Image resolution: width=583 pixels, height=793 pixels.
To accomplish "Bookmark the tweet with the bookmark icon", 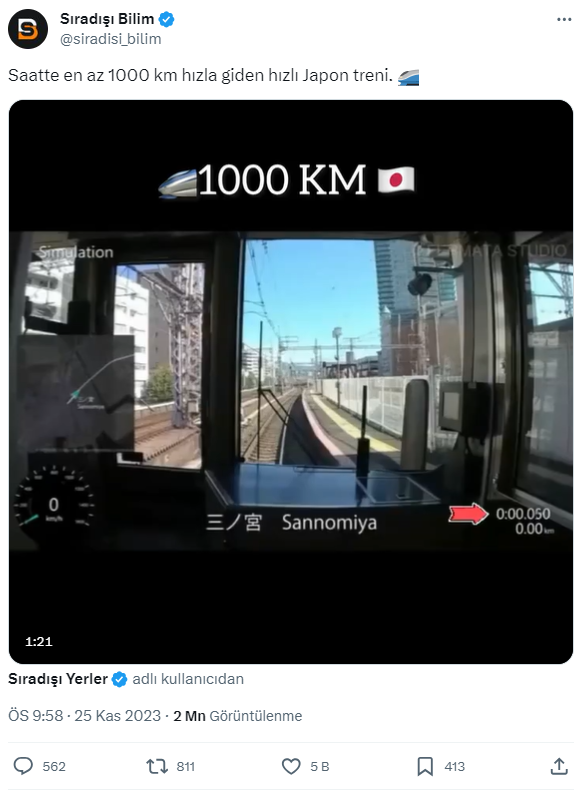I will point(425,766).
